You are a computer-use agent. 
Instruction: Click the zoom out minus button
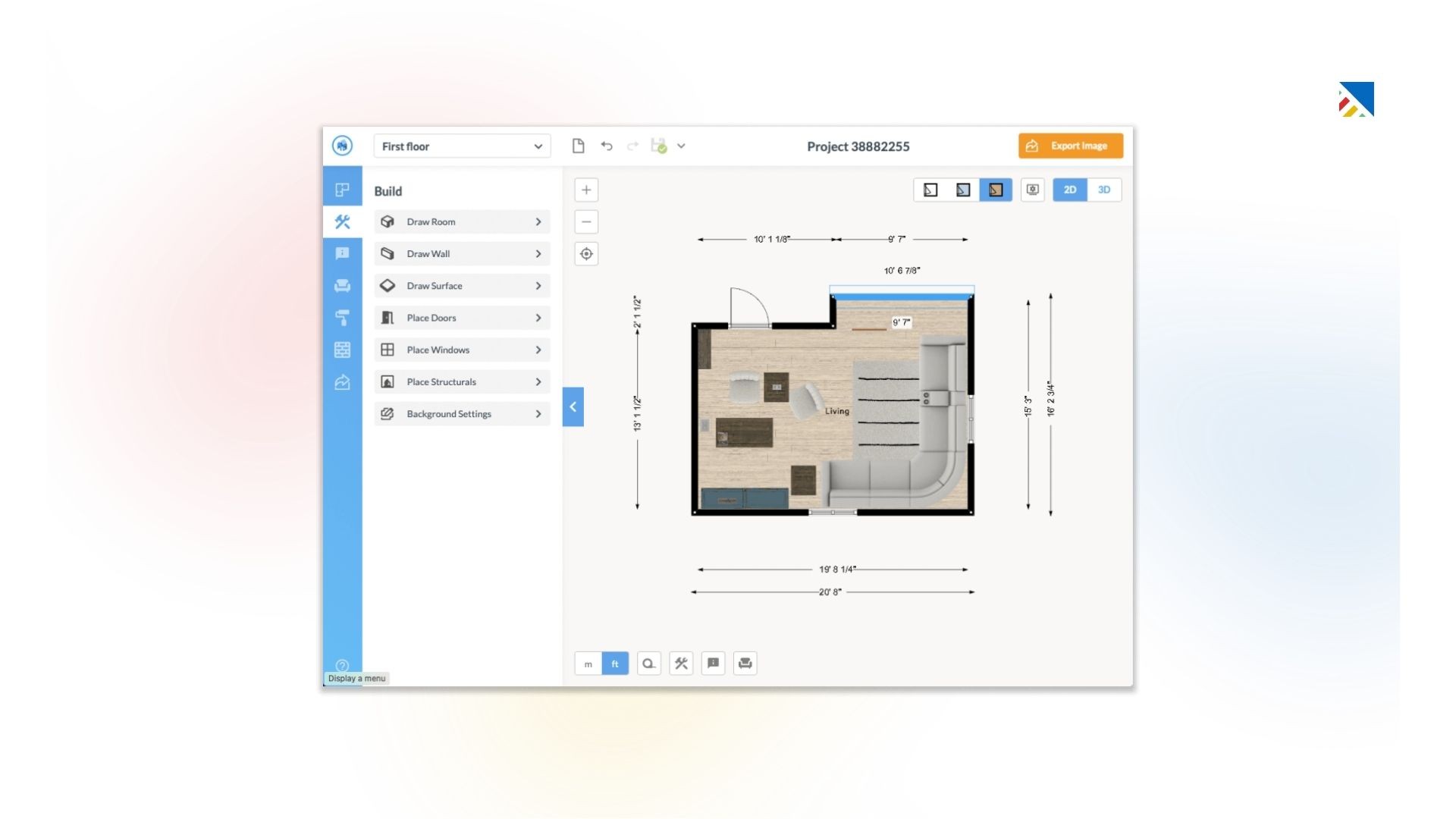point(586,222)
